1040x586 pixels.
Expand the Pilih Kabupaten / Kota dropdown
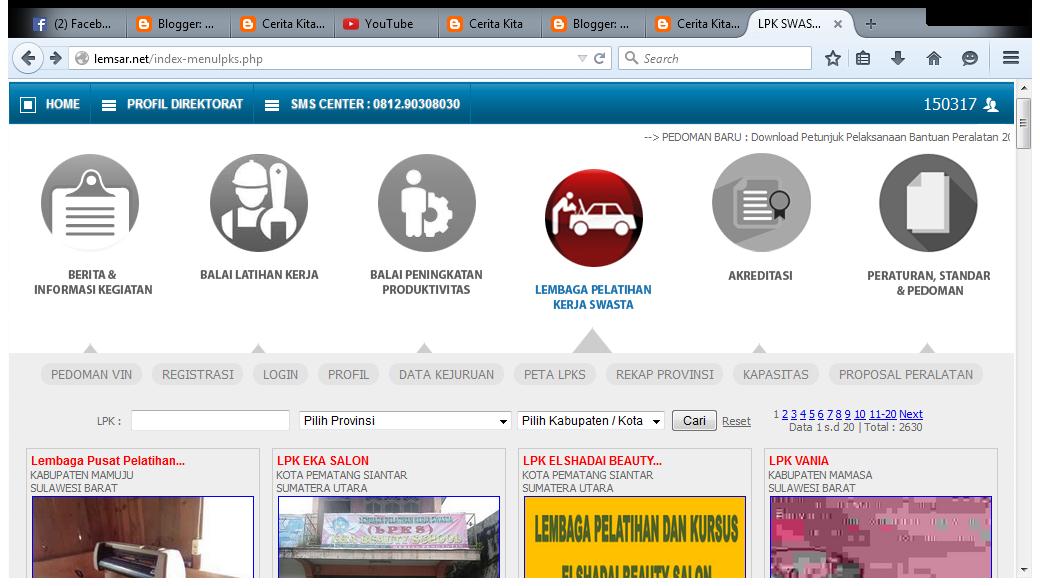[x=588, y=420]
